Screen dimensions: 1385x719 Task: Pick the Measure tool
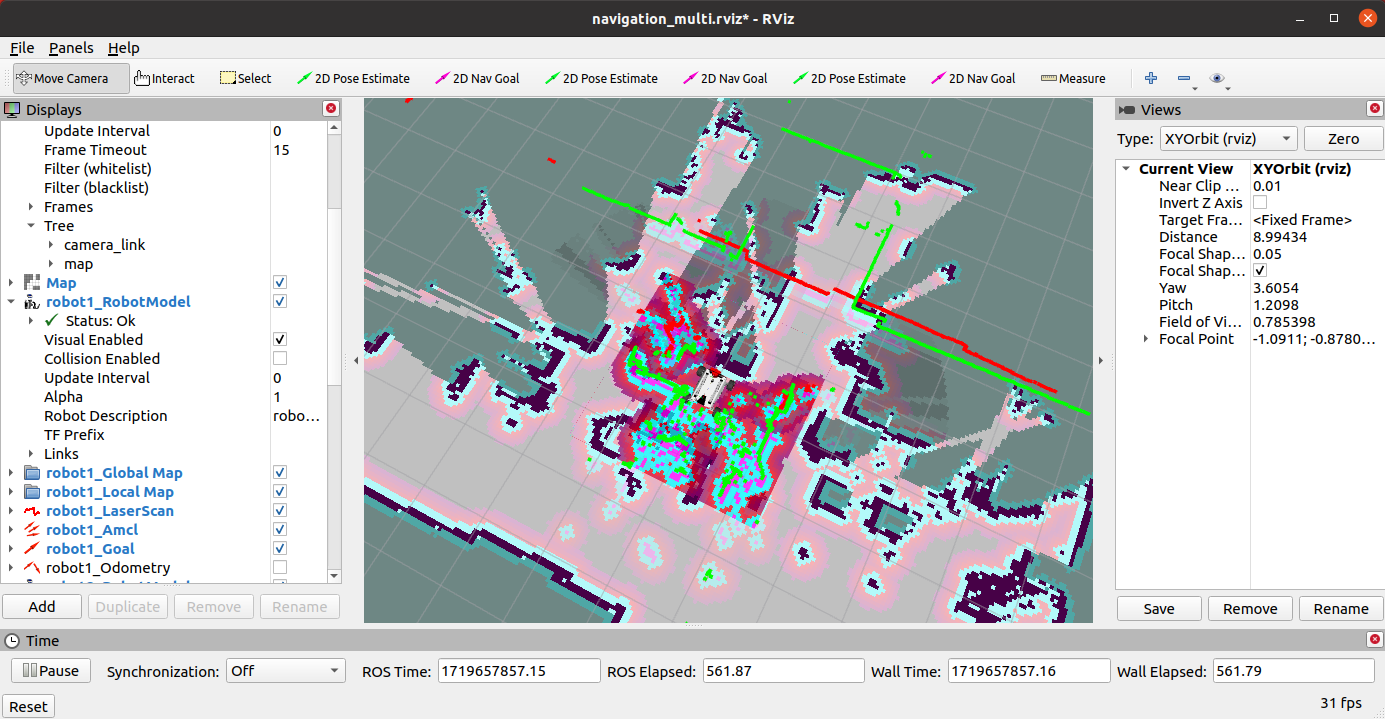pos(1073,78)
